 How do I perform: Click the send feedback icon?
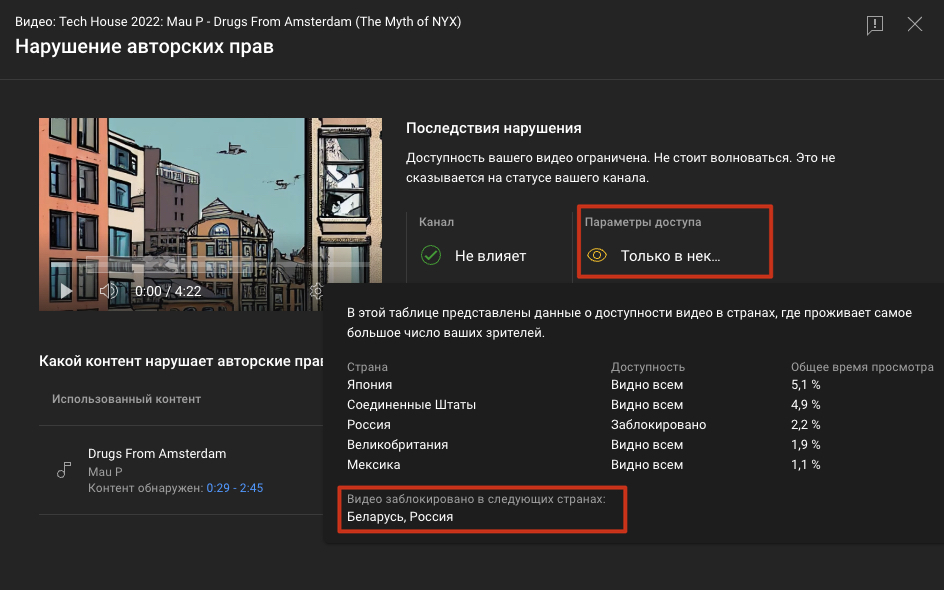875,25
